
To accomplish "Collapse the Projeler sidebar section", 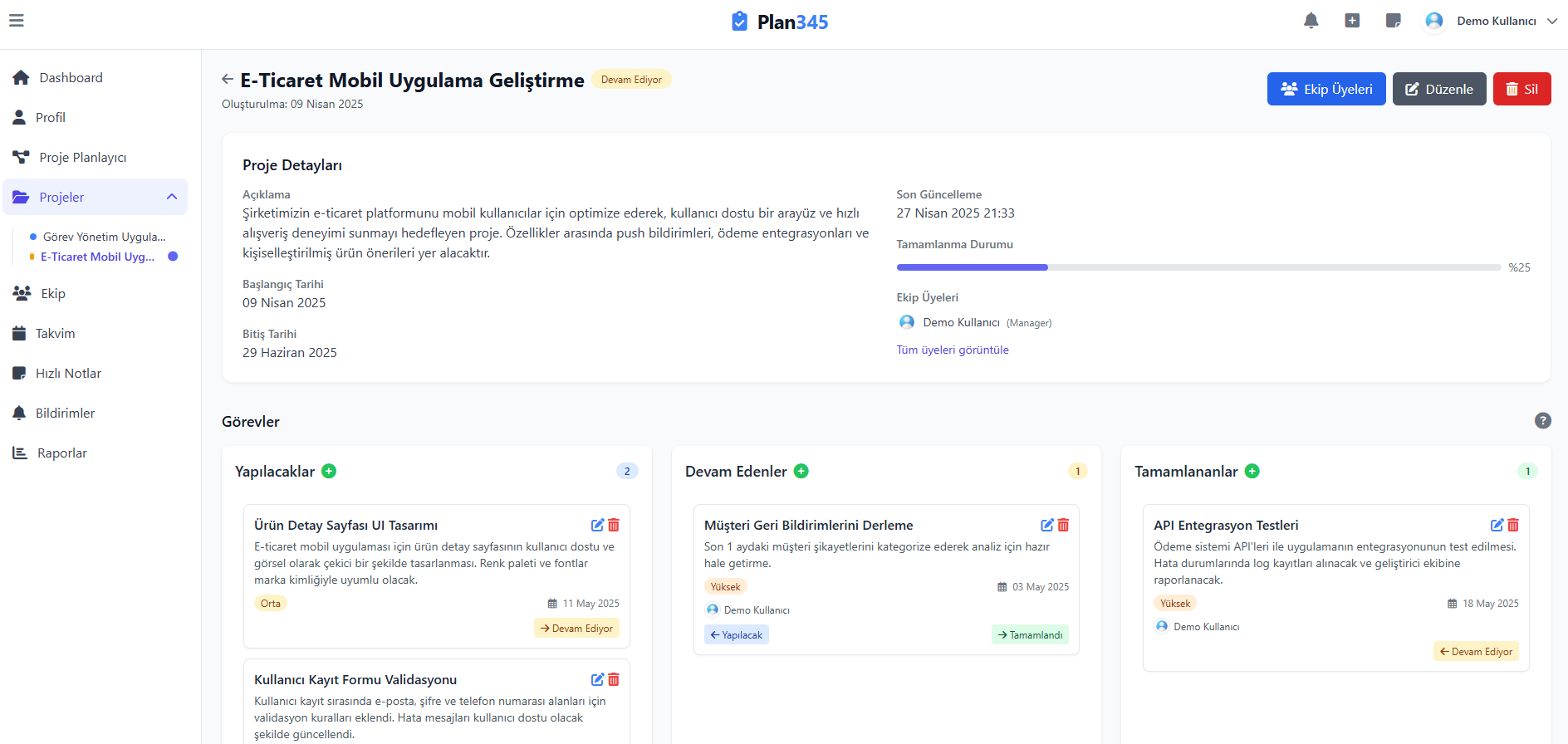I will (172, 198).
